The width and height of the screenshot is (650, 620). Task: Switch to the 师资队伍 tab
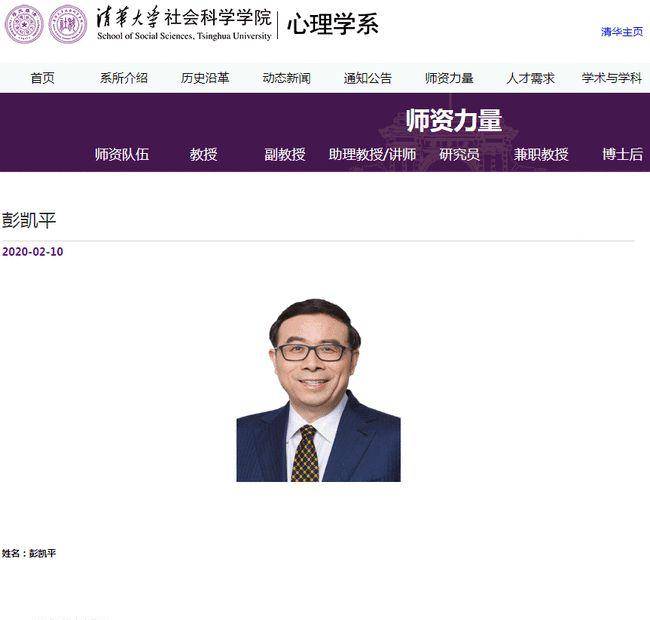click(122, 154)
